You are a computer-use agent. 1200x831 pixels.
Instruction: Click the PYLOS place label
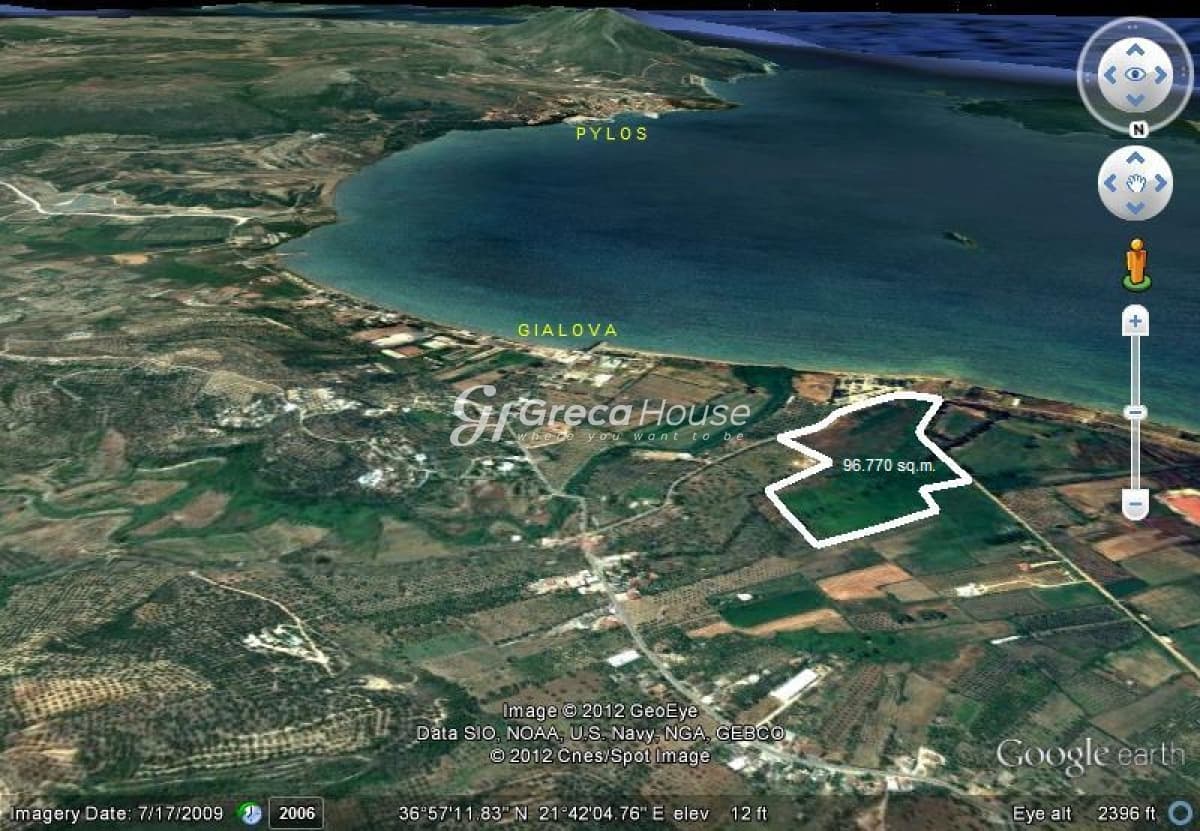coord(612,133)
